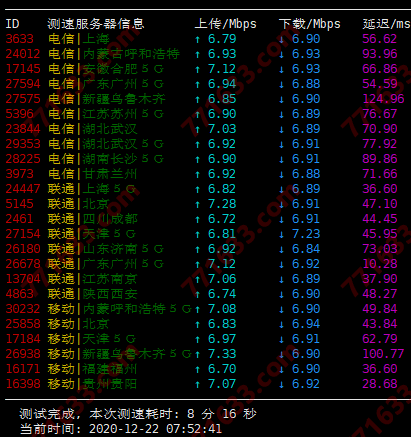Click the ID column header
Image resolution: width=411 pixels, height=437 pixels.
[x=13, y=24]
